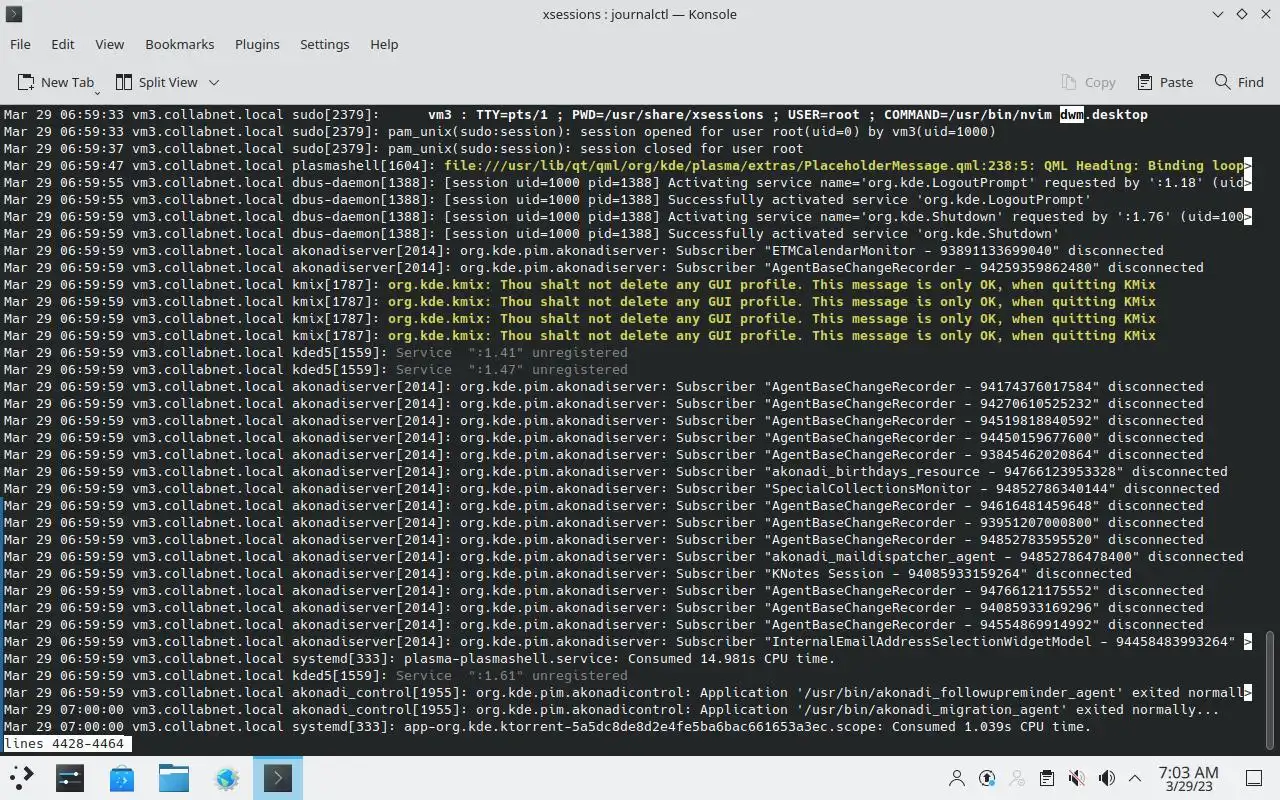Click the muted microphone tray icon
The image size is (1280, 800).
(1077, 778)
